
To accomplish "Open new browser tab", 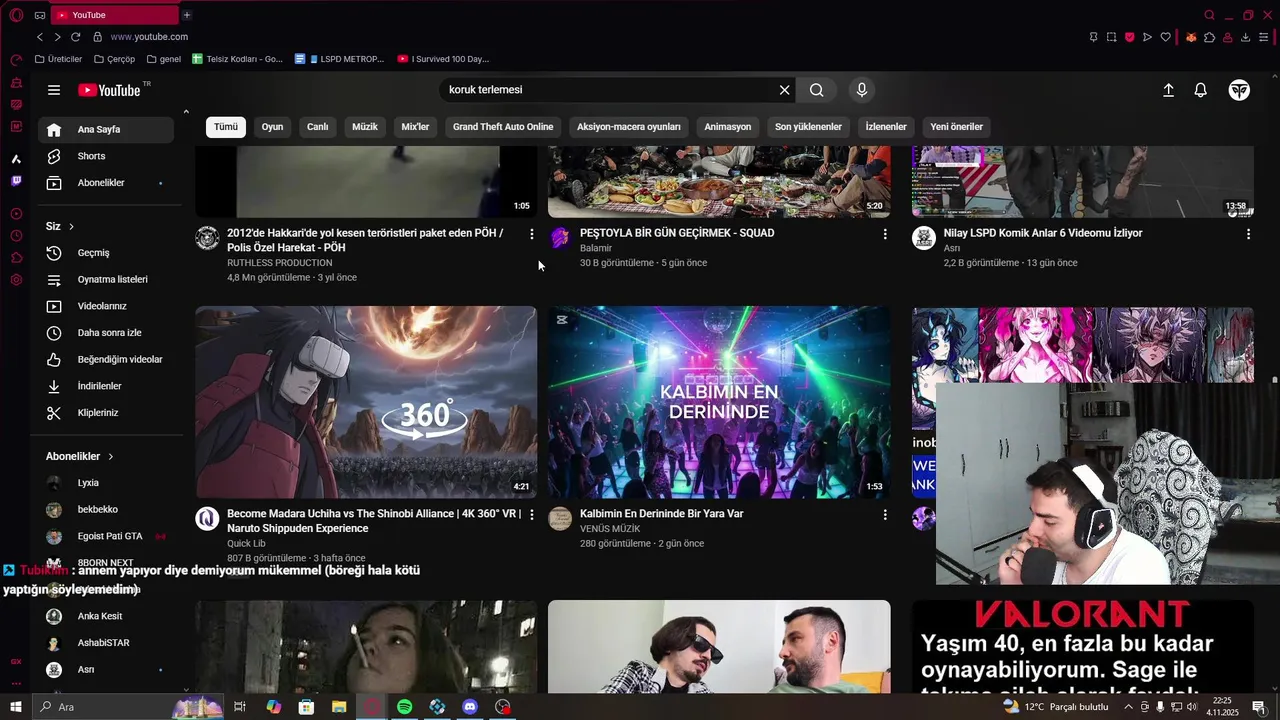I will point(186,15).
